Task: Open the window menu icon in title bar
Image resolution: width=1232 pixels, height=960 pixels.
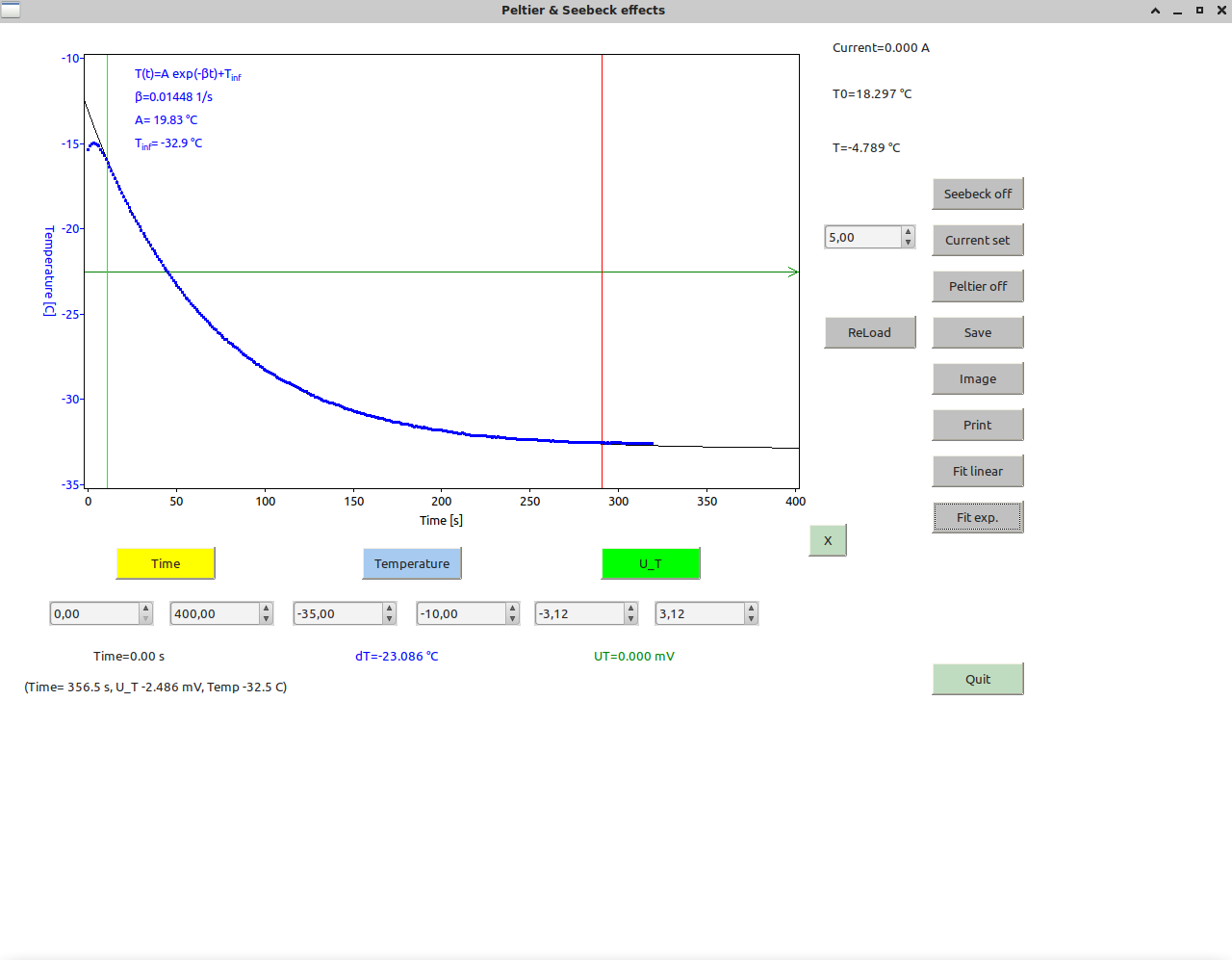Action: point(11,10)
